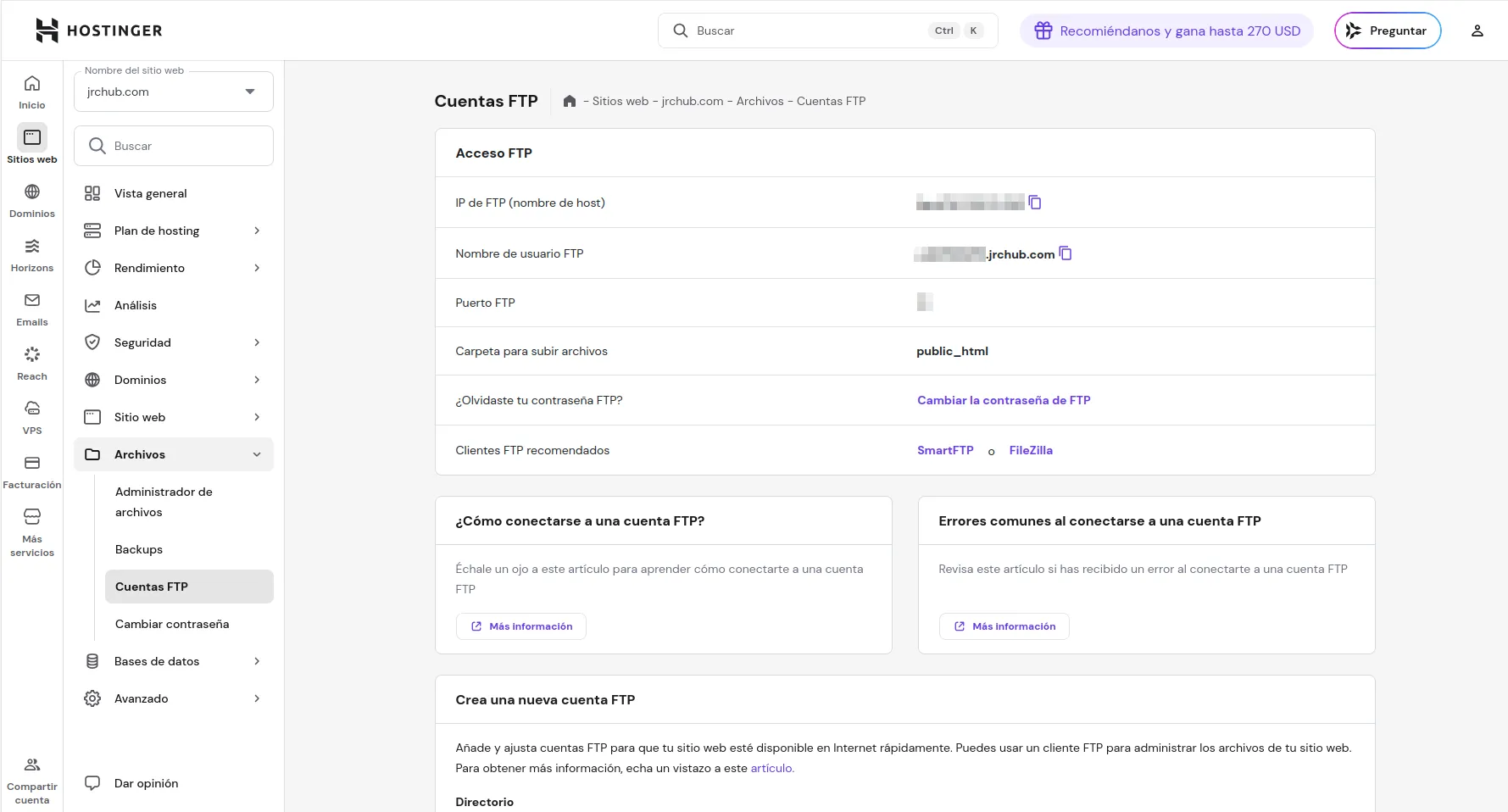This screenshot has width=1508, height=812.
Task: Open the artículo link in description
Action: coord(772,768)
